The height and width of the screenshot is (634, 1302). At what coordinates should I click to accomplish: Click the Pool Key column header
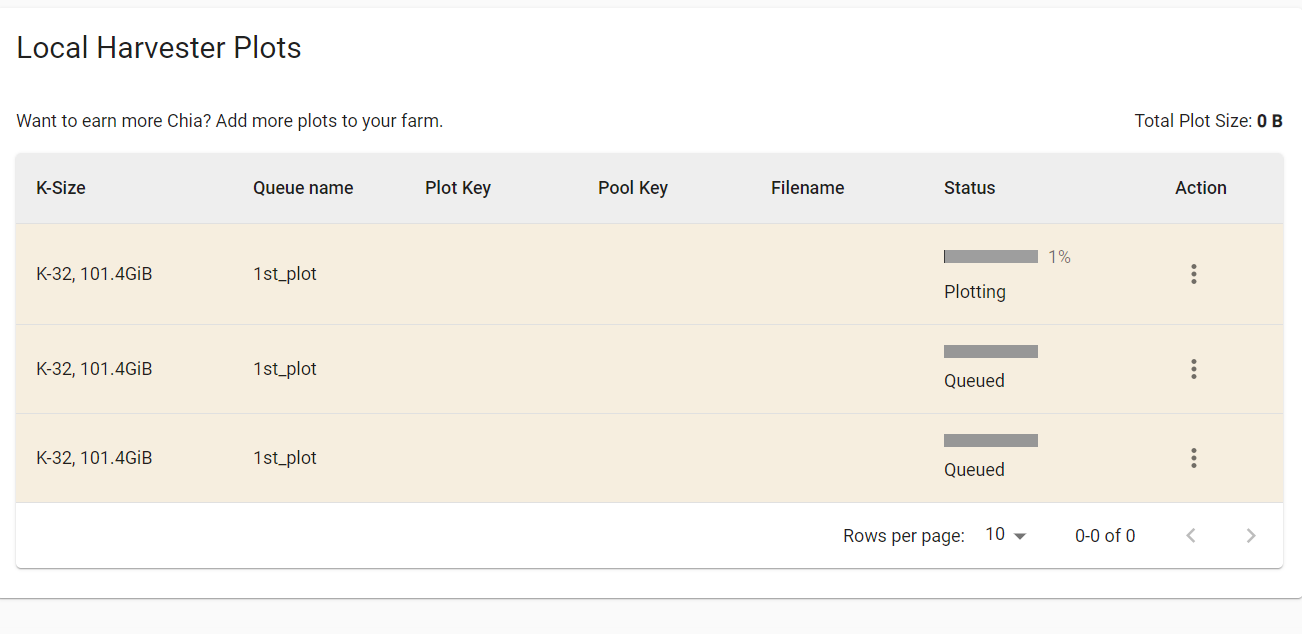click(x=633, y=188)
